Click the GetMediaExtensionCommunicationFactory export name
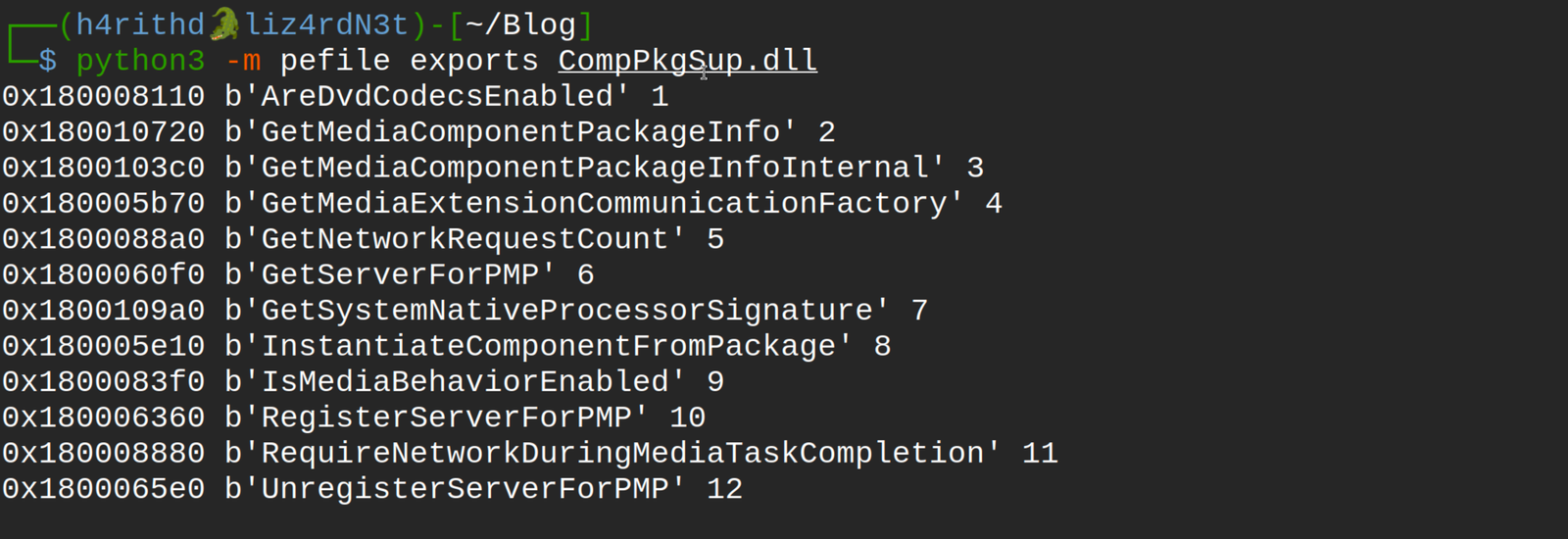The height and width of the screenshot is (539, 1568). [604, 204]
